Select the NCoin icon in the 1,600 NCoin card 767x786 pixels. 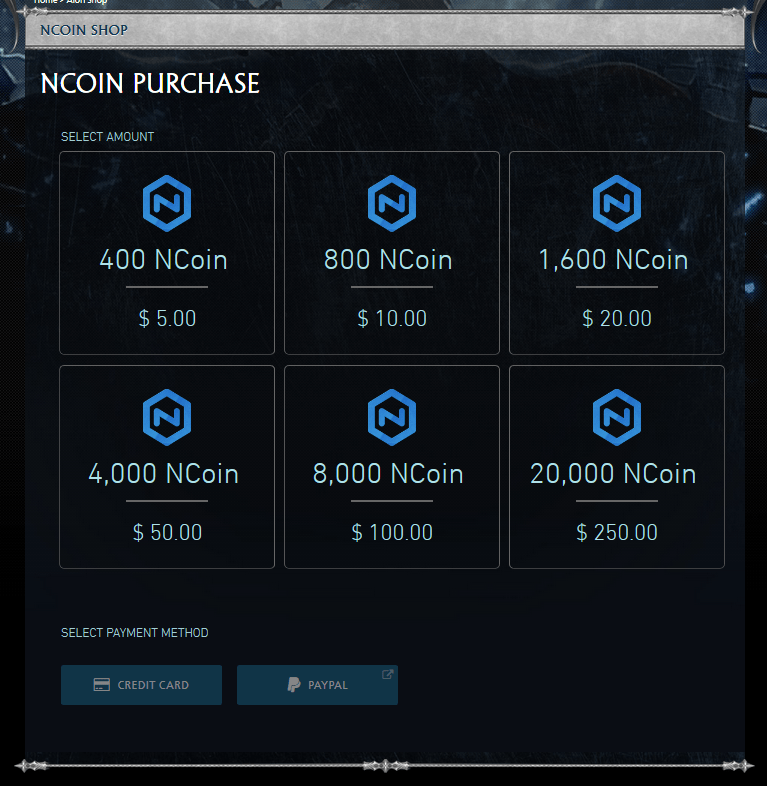617,204
